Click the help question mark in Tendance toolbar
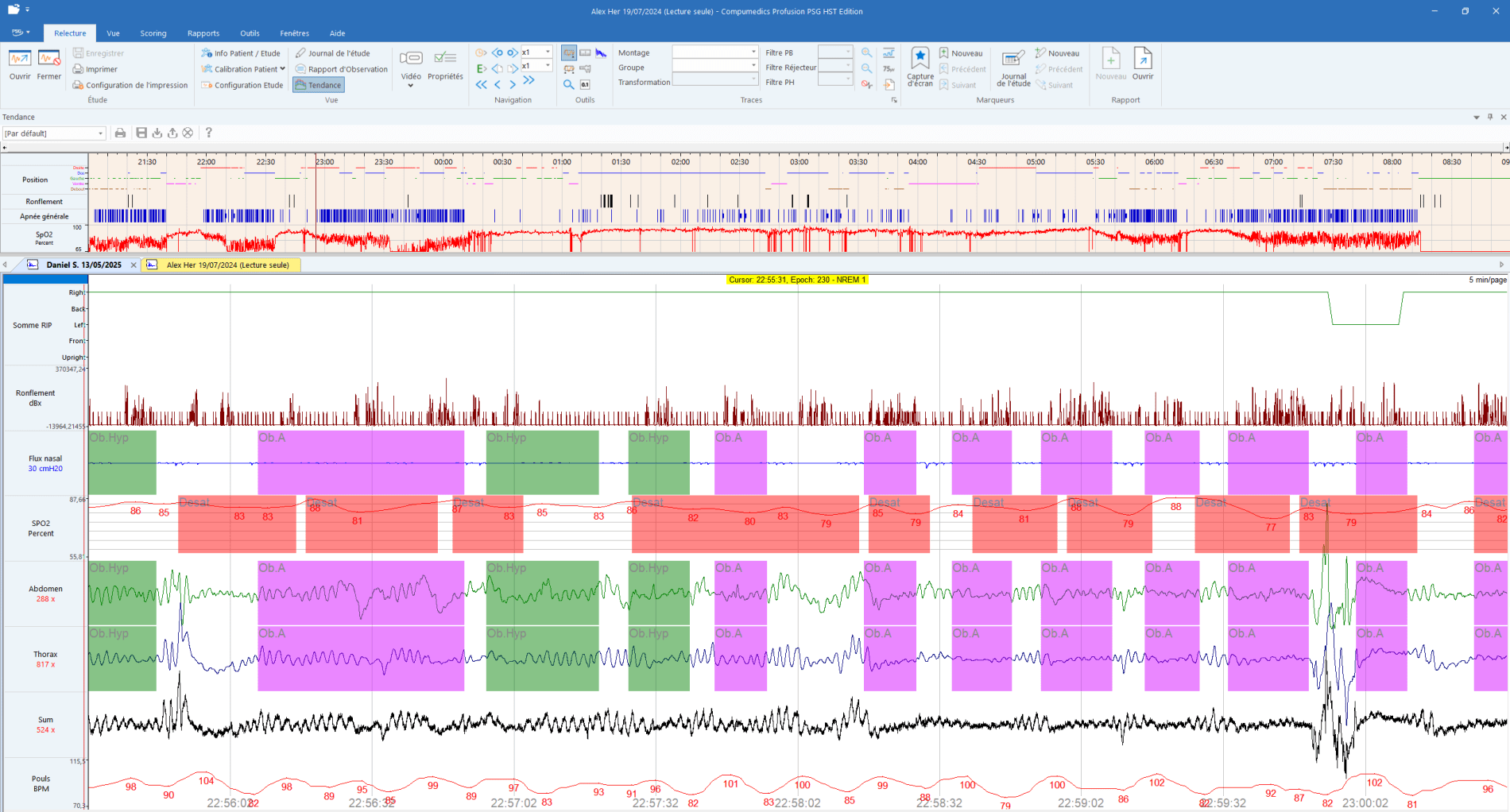The image size is (1510, 812). tap(209, 133)
